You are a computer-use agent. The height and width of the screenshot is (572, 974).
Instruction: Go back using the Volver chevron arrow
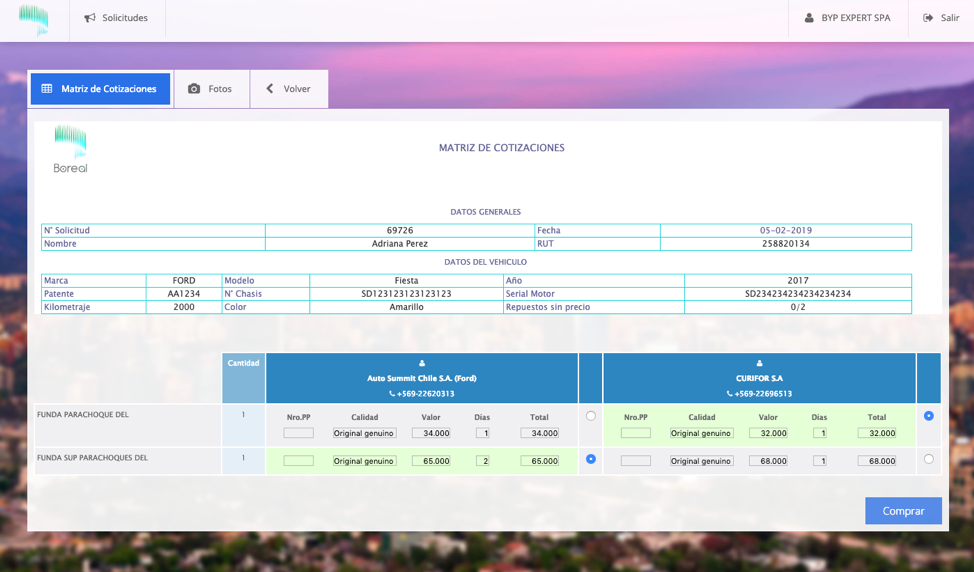click(270, 89)
